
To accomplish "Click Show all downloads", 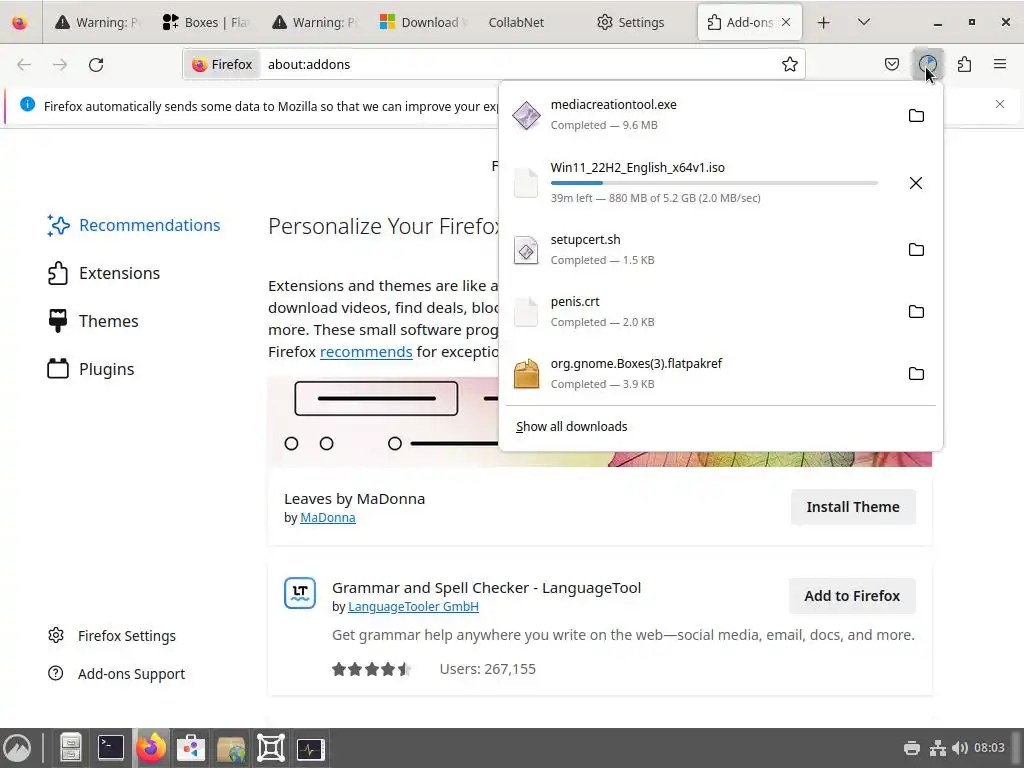I will [x=571, y=426].
